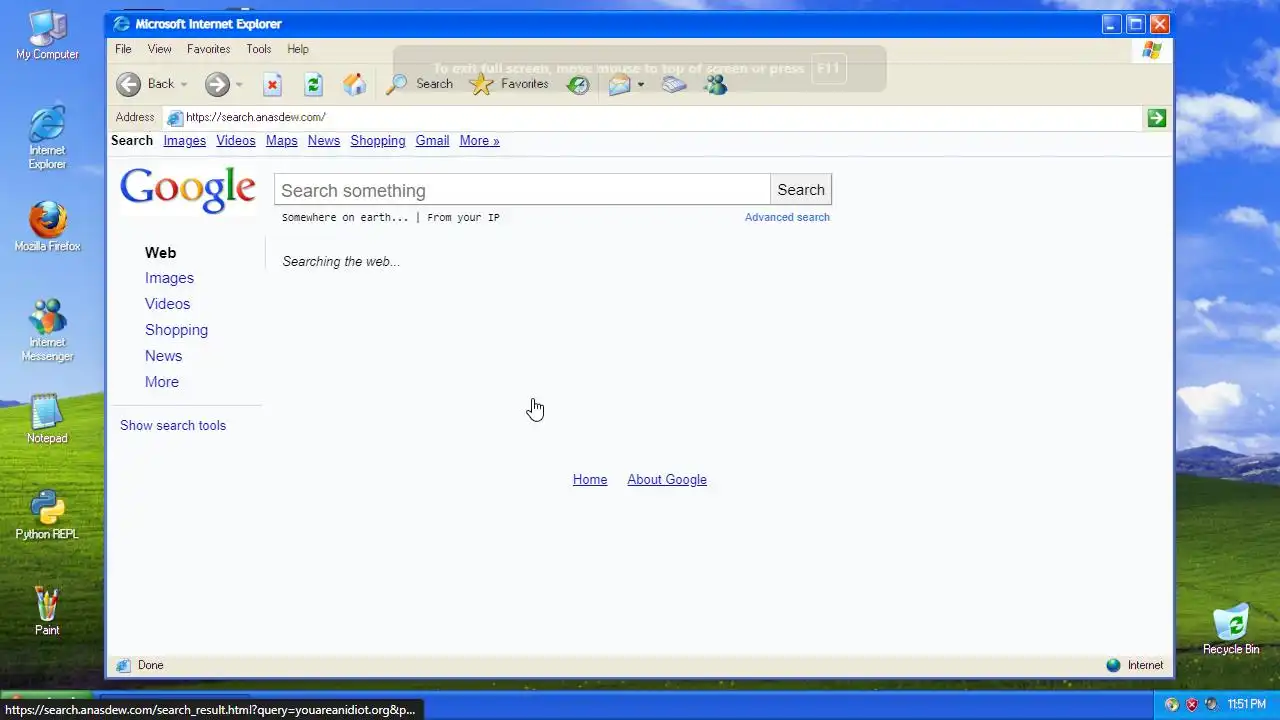
Task: Click the Windows flag logo in the menu bar
Action: (x=1152, y=50)
